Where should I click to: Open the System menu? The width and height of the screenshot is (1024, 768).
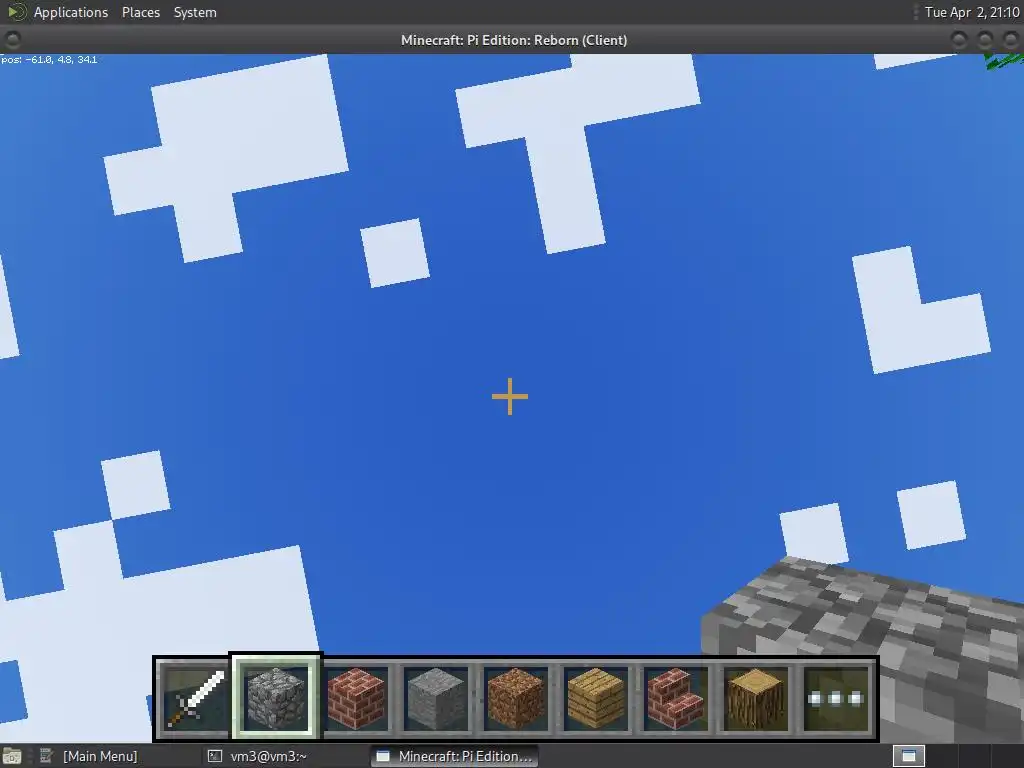195,12
